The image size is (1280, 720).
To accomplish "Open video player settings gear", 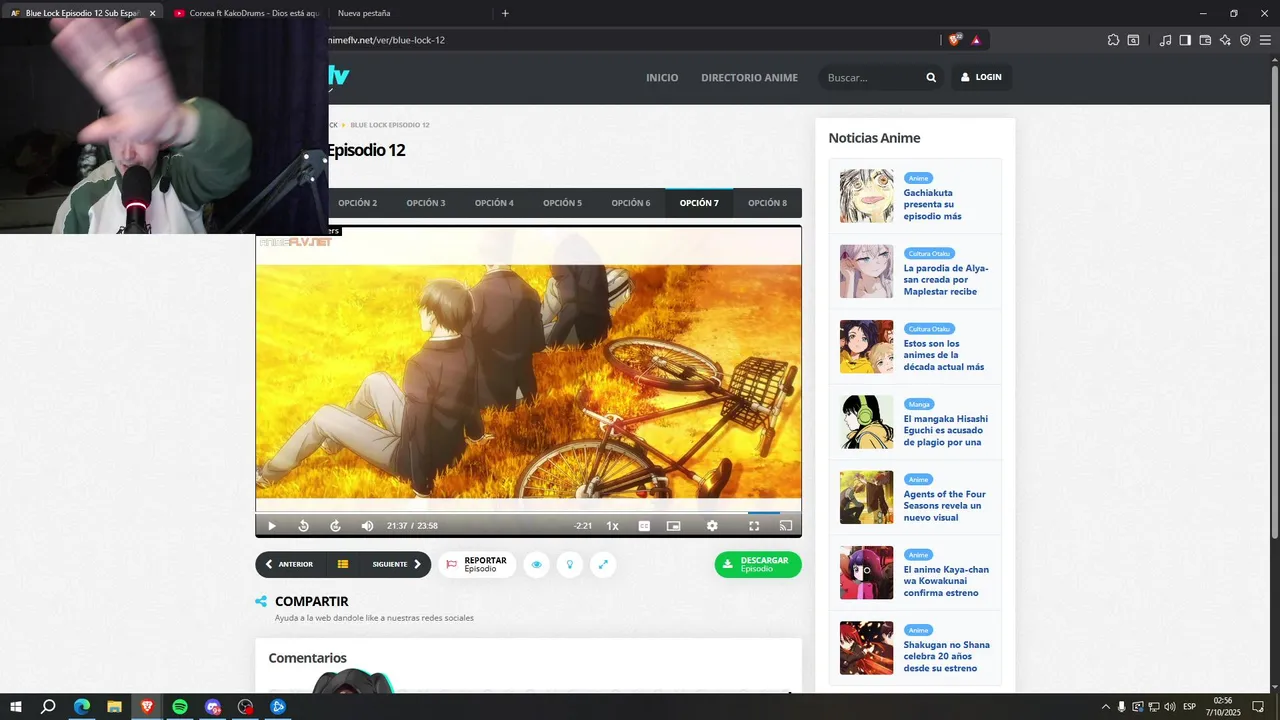I will click(712, 526).
